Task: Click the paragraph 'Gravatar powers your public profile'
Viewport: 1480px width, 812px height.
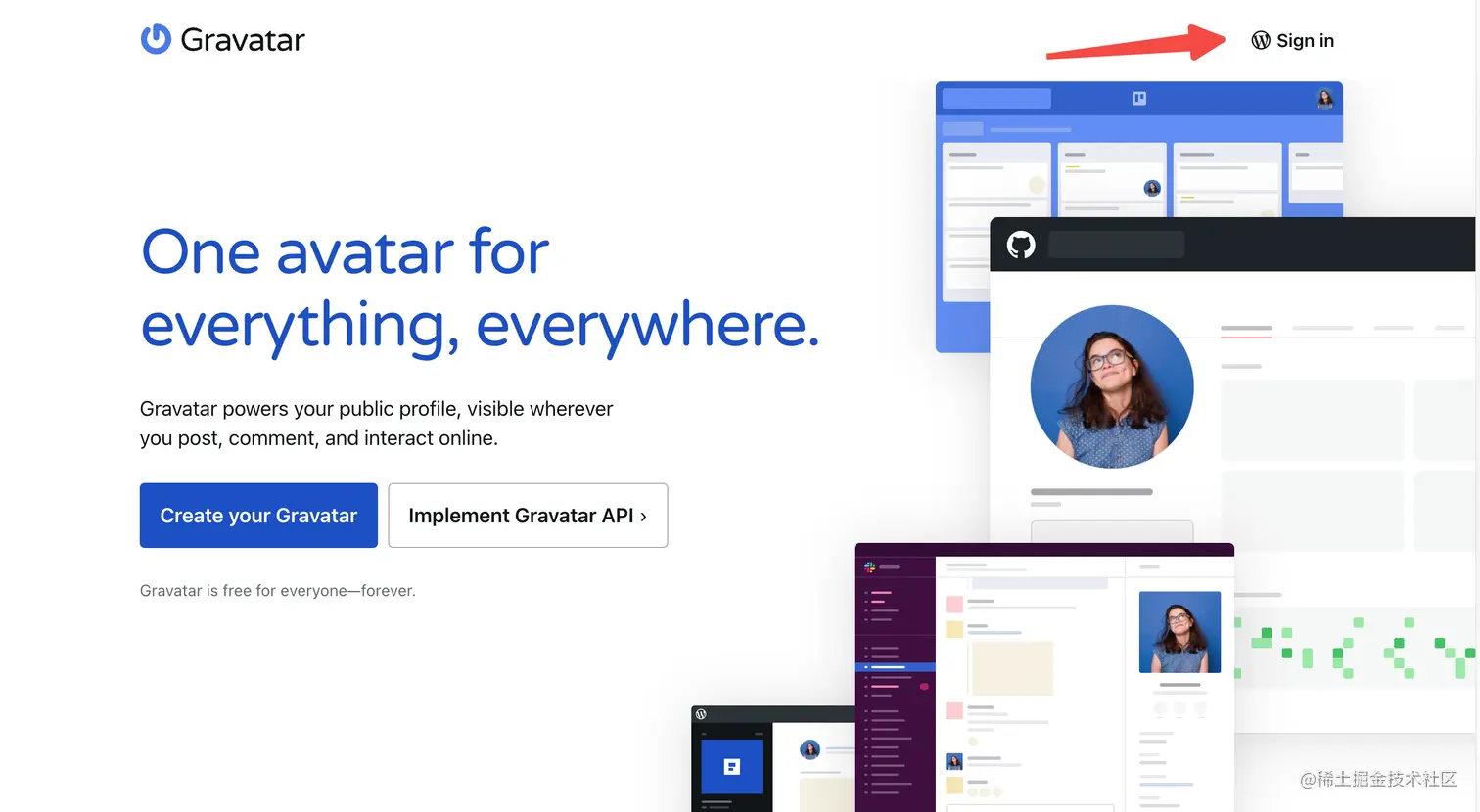Action: coord(376,424)
